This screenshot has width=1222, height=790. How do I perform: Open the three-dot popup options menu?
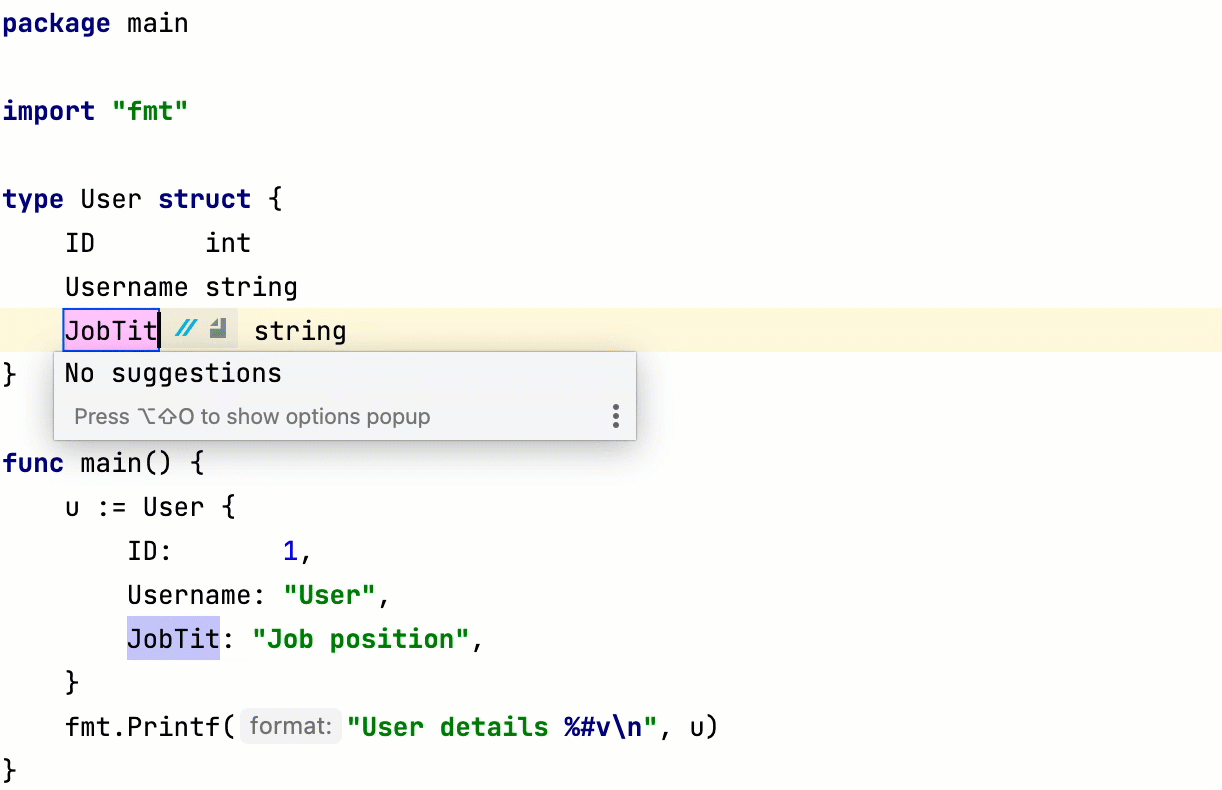tap(615, 416)
